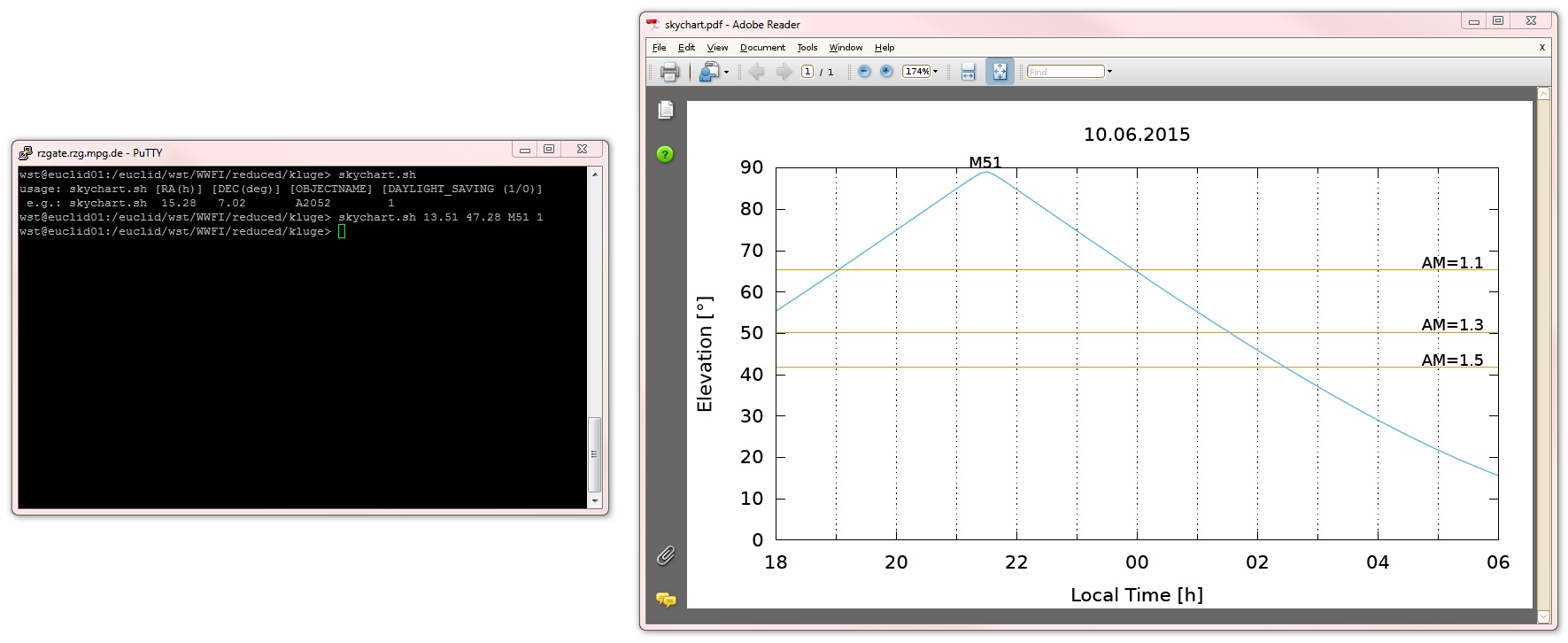Click the zoom in plus icon

(x=886, y=72)
